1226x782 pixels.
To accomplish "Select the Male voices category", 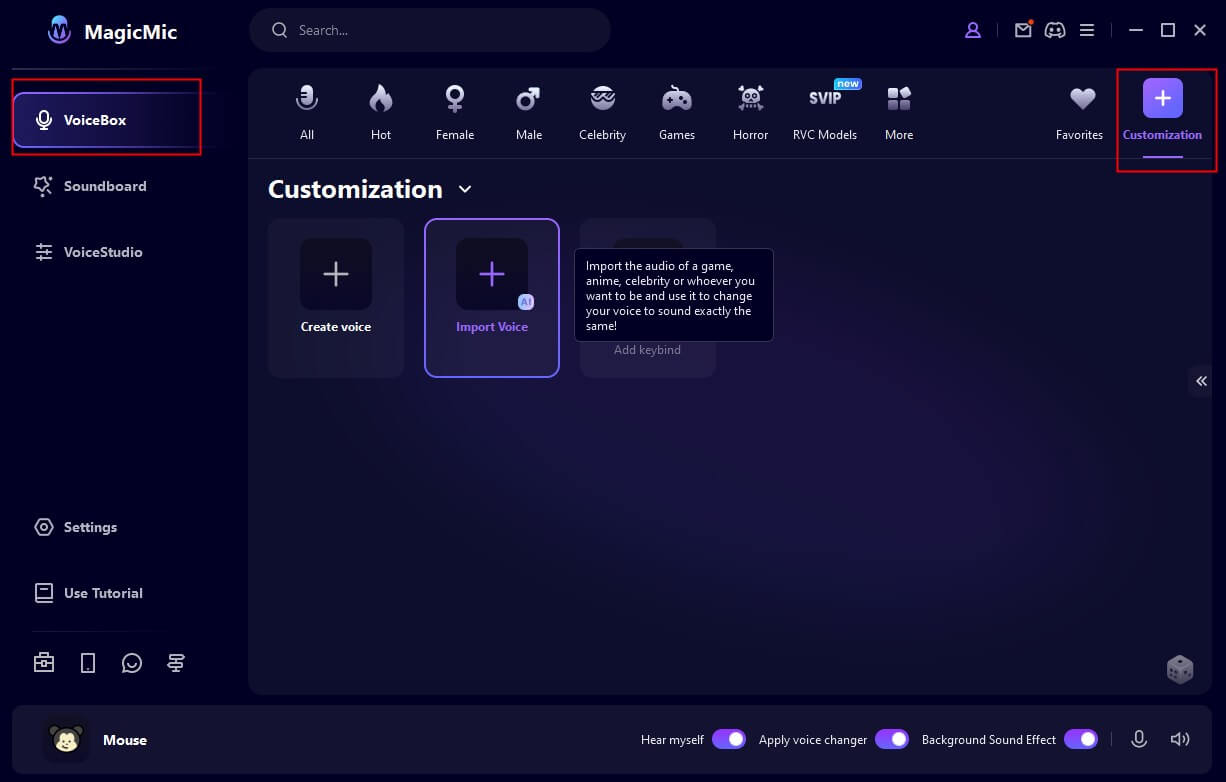I will pos(529,112).
